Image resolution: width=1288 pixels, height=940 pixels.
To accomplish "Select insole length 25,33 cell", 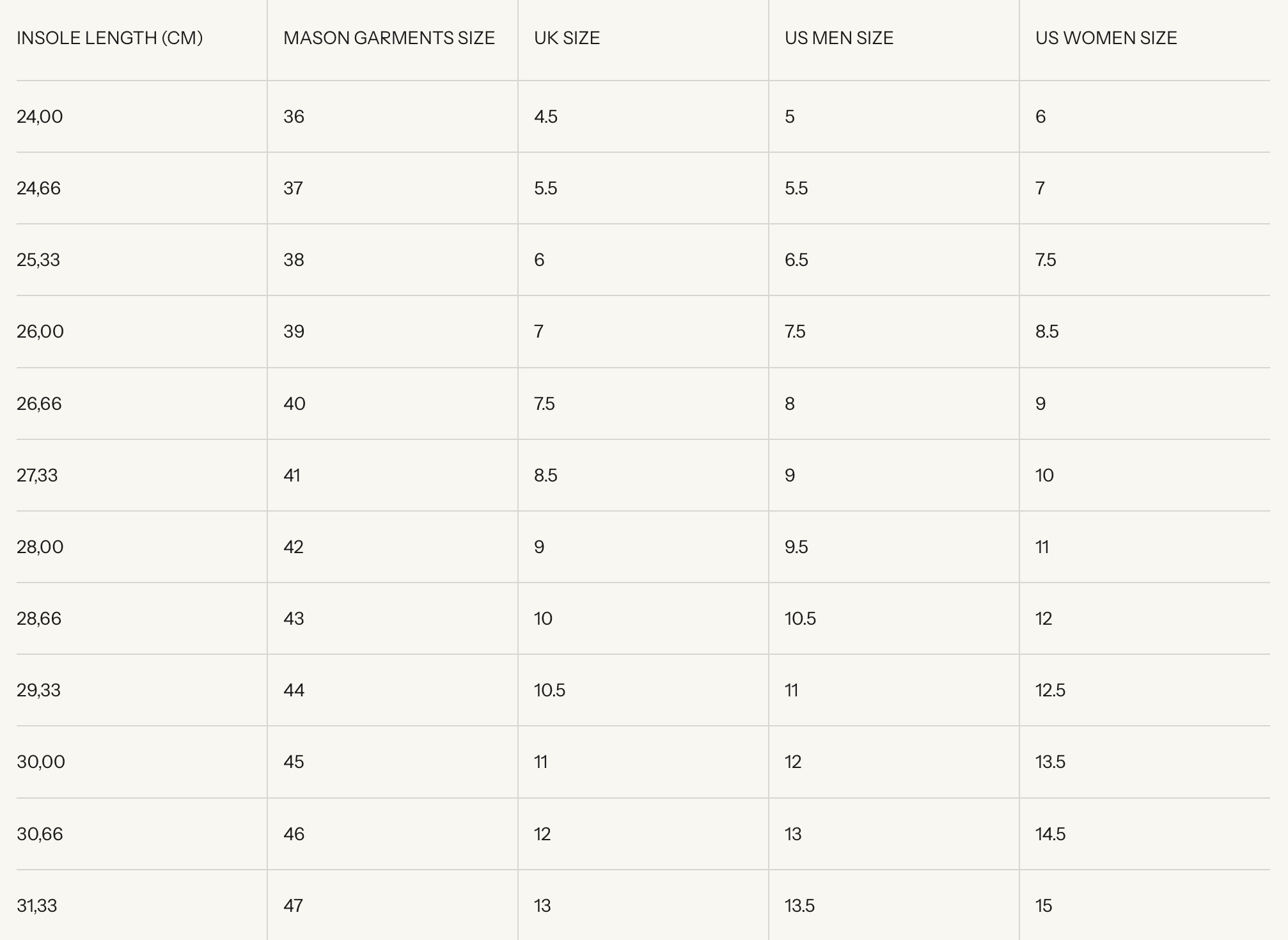I will [x=38, y=260].
